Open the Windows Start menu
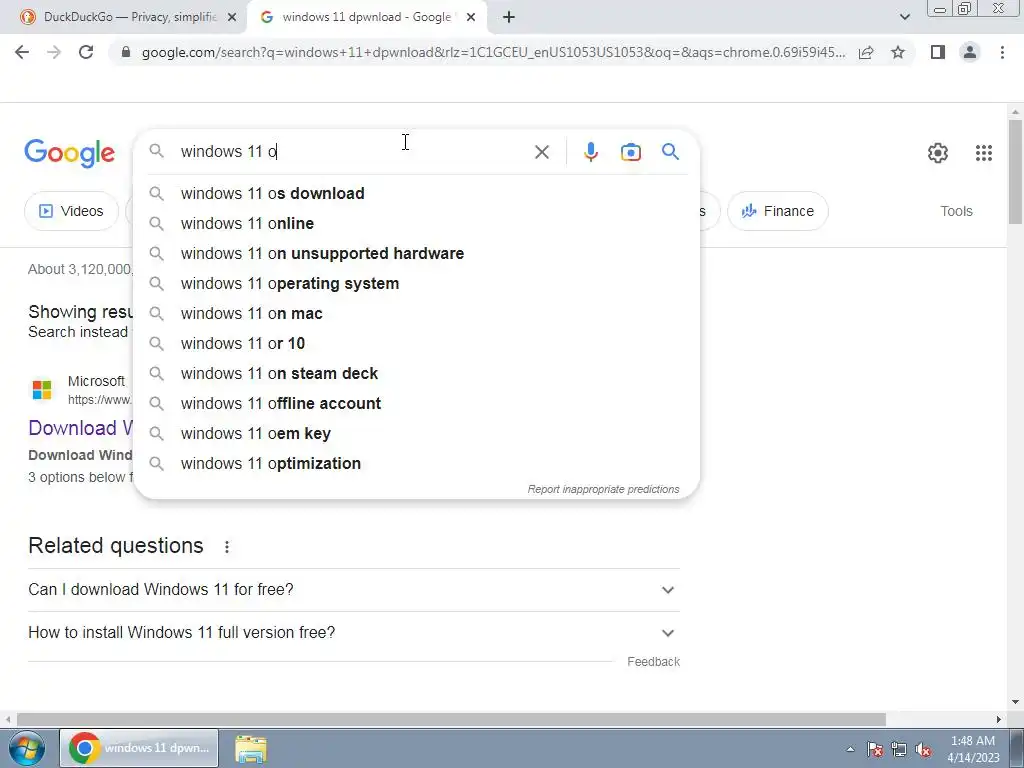The height and width of the screenshot is (768, 1024). tap(26, 748)
